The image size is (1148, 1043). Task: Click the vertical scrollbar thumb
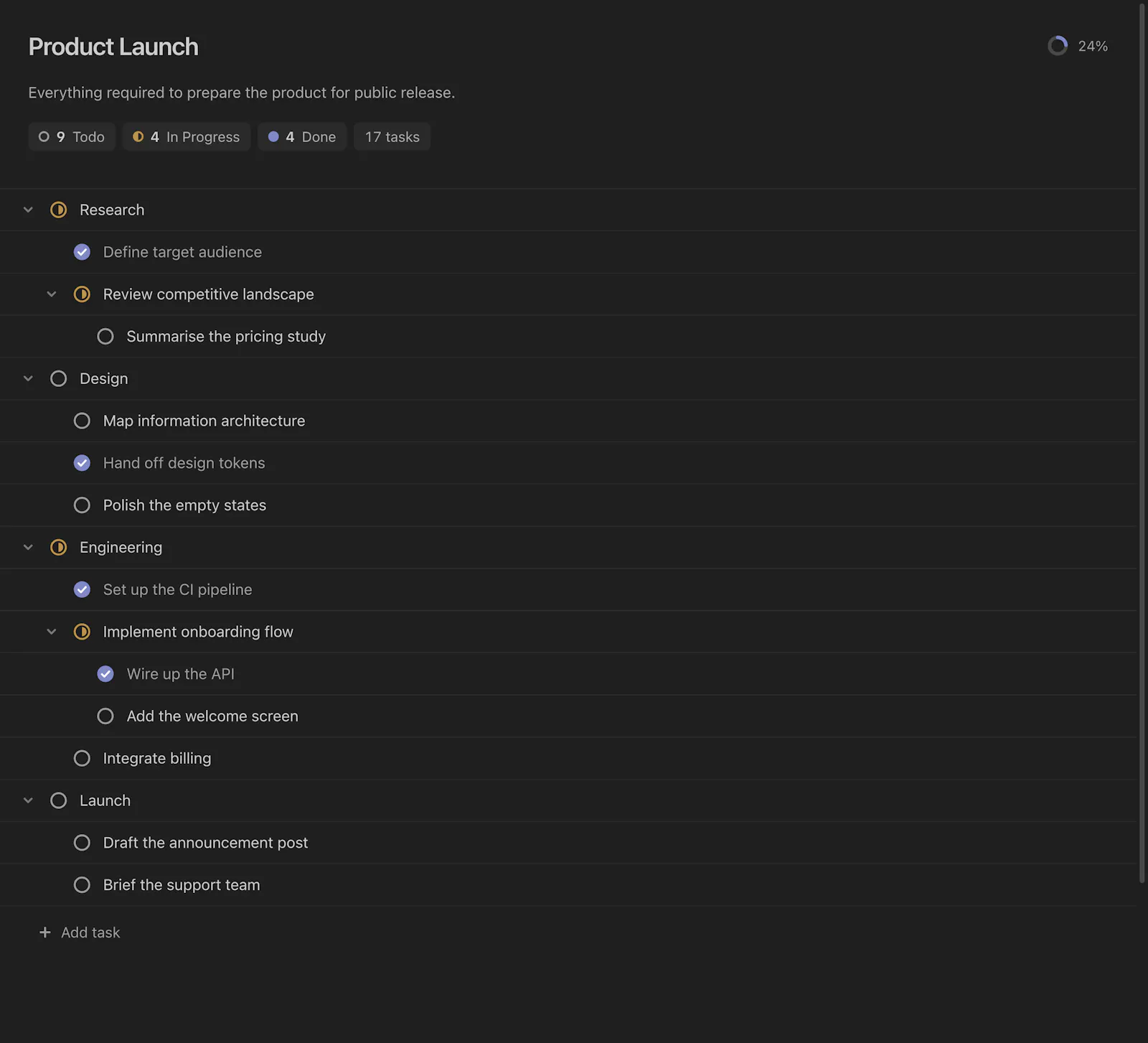point(1142,444)
